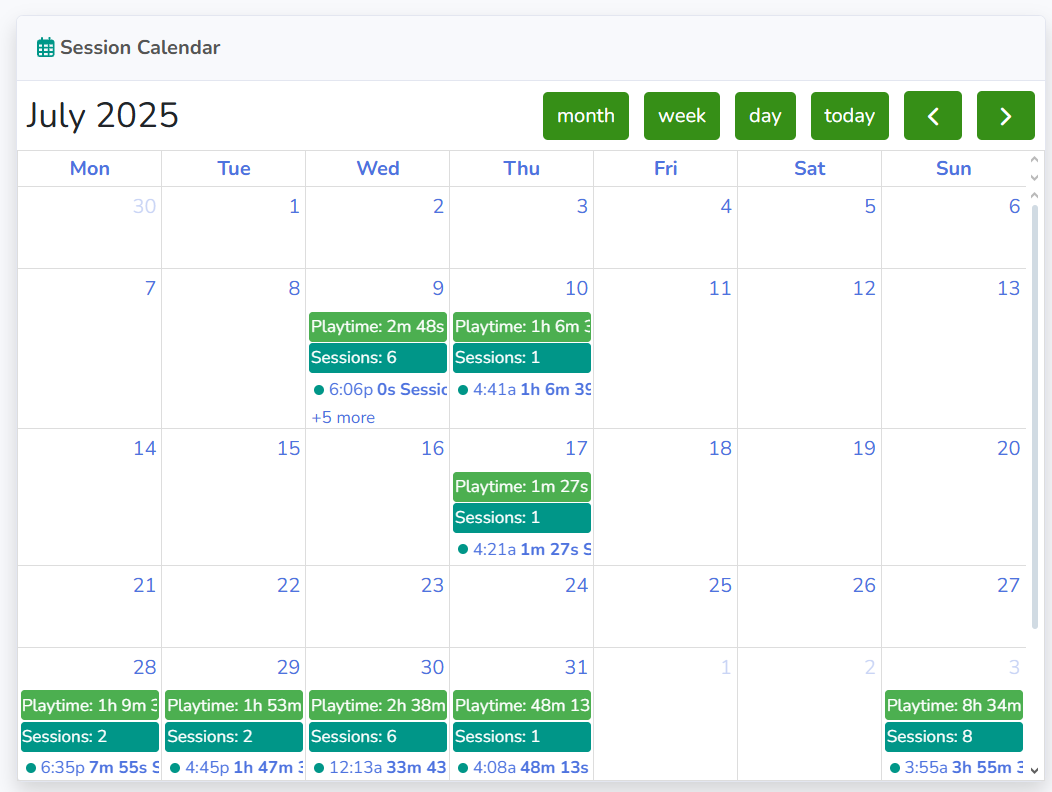
Task: Click the vertical calendar scrollbar thumb
Action: [1035, 416]
